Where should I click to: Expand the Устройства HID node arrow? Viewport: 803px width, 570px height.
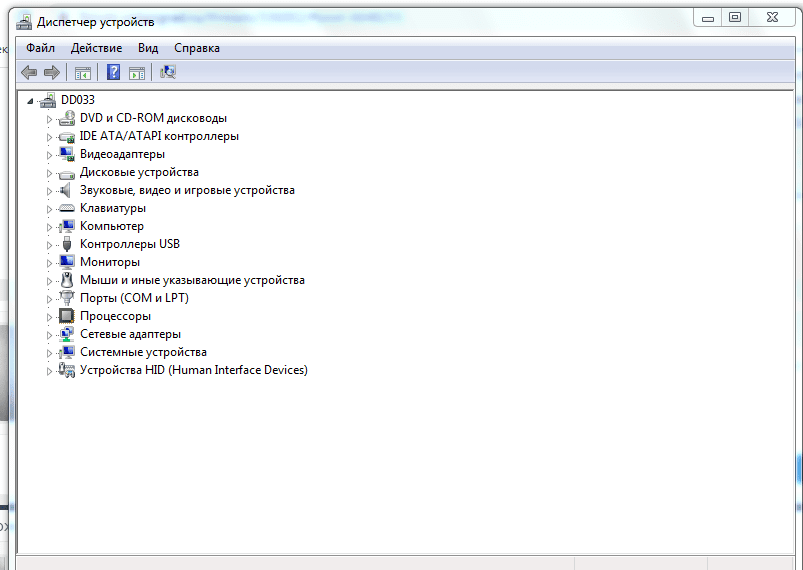coord(49,371)
